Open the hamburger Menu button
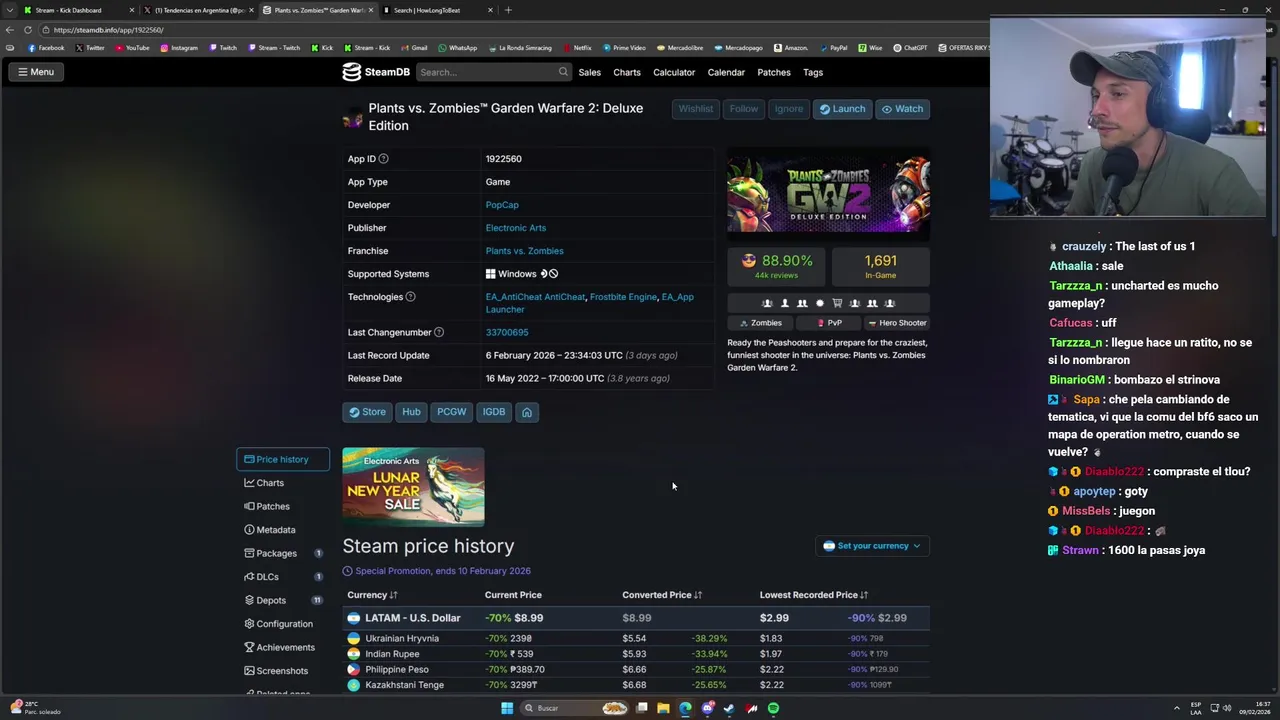 36,72
